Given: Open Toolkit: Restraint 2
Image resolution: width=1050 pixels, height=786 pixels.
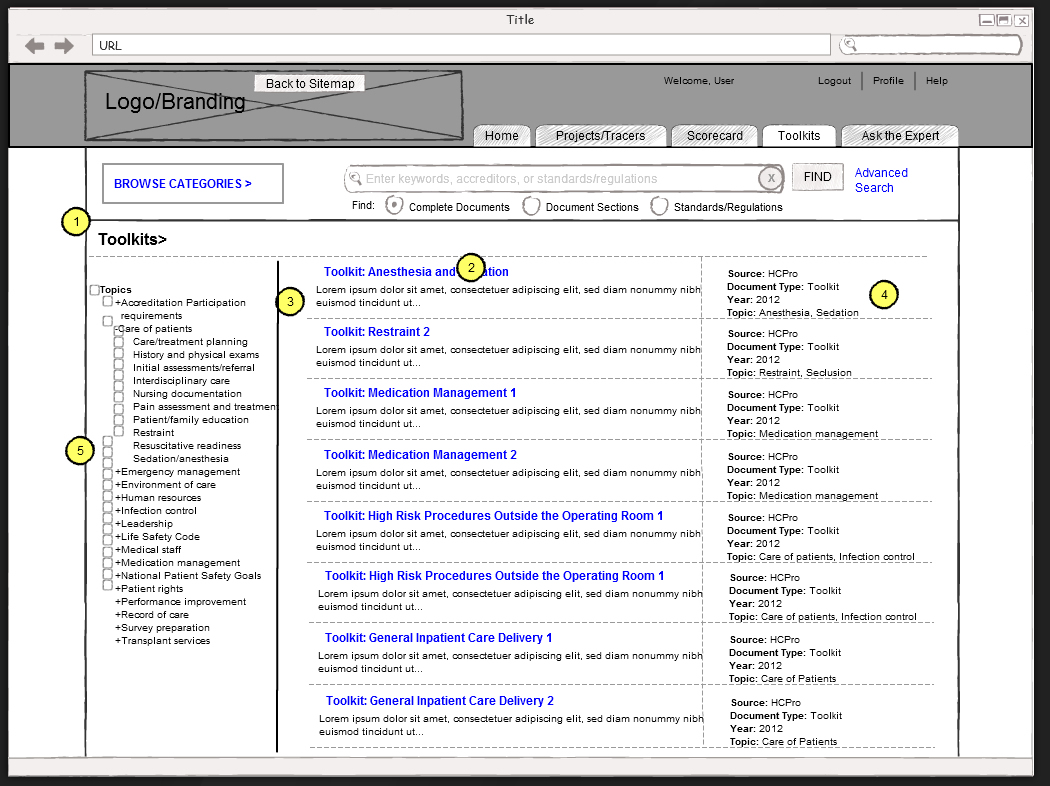Looking at the screenshot, I should click(x=377, y=332).
